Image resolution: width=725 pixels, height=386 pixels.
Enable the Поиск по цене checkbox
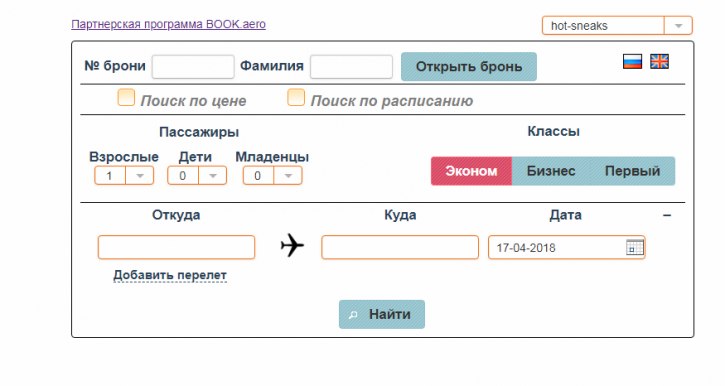pyautogui.click(x=126, y=98)
